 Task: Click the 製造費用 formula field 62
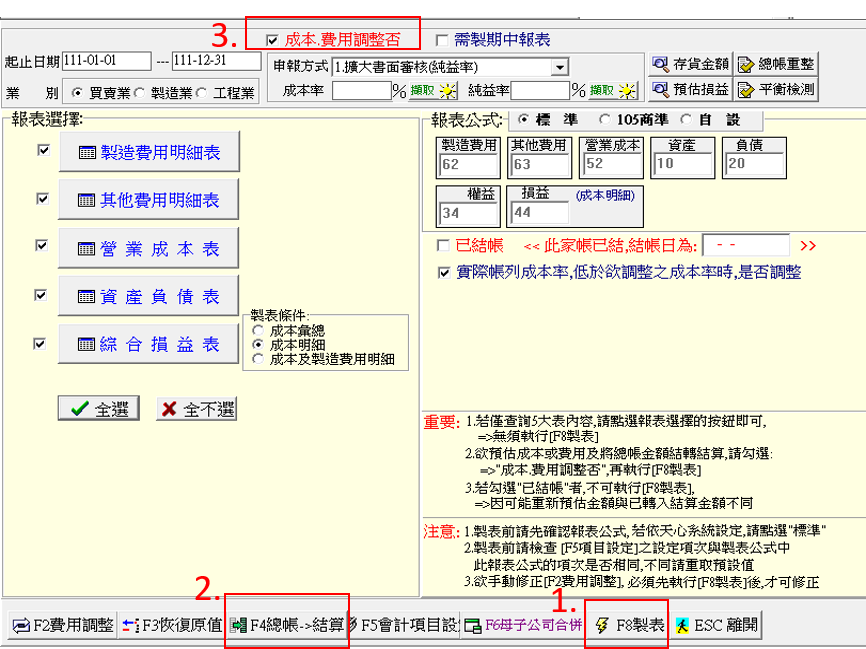(468, 165)
